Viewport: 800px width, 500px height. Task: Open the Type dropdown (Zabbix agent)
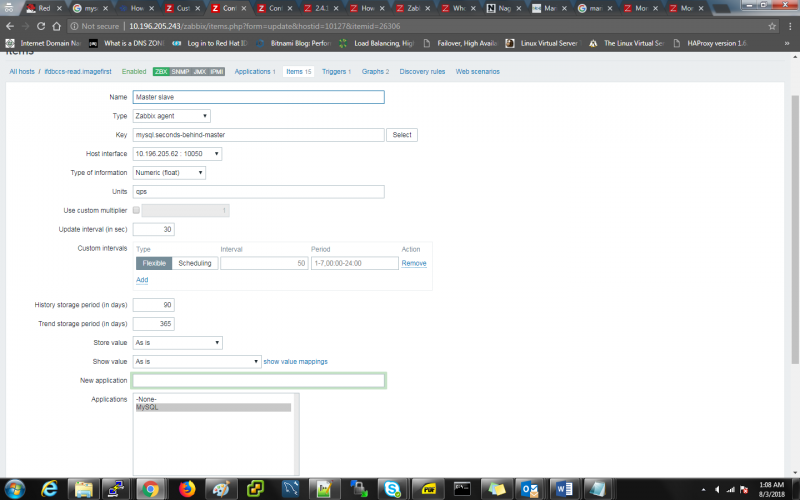[x=171, y=116]
